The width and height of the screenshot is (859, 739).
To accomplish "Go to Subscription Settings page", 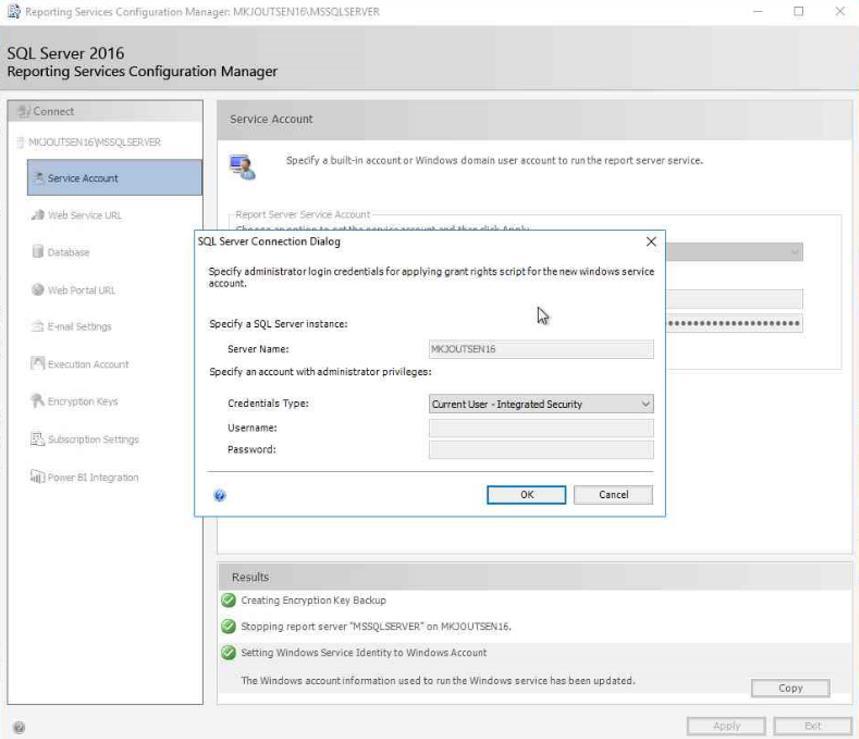I will [x=93, y=439].
